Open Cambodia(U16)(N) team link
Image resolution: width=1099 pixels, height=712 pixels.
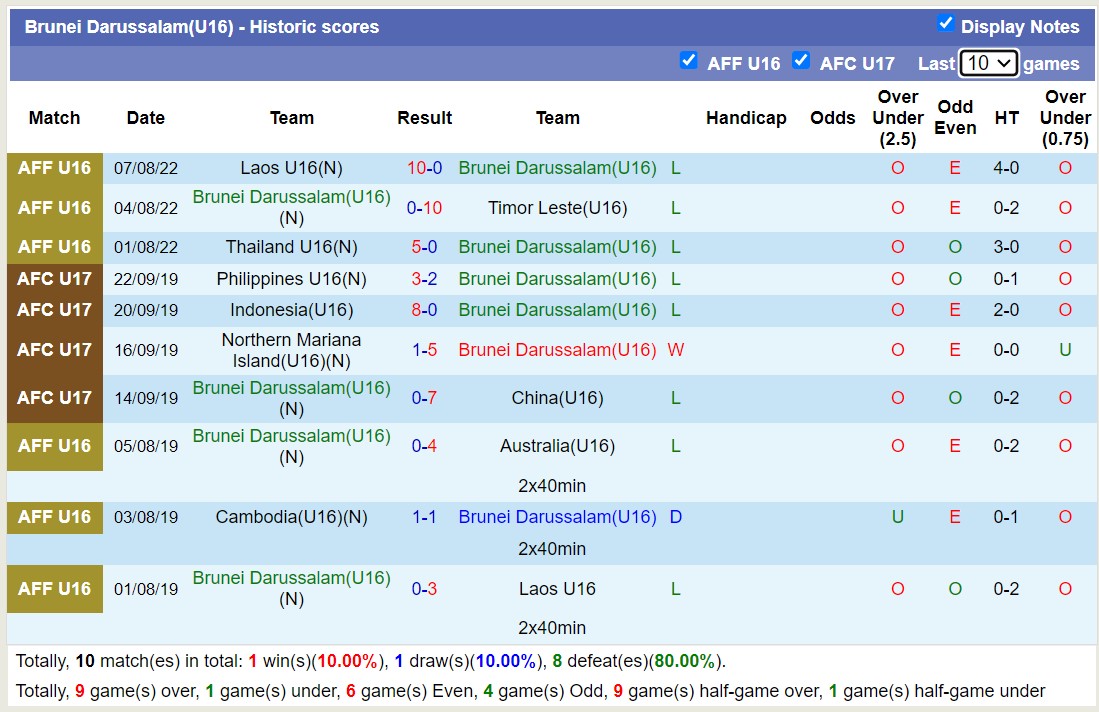pyautogui.click(x=291, y=517)
